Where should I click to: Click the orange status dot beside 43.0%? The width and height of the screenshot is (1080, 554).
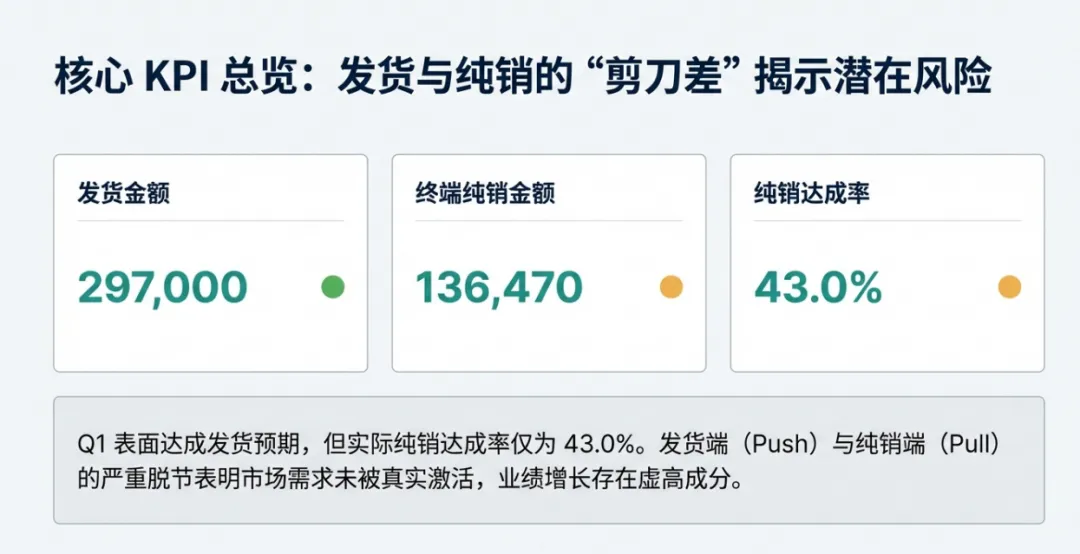pos(1009,287)
